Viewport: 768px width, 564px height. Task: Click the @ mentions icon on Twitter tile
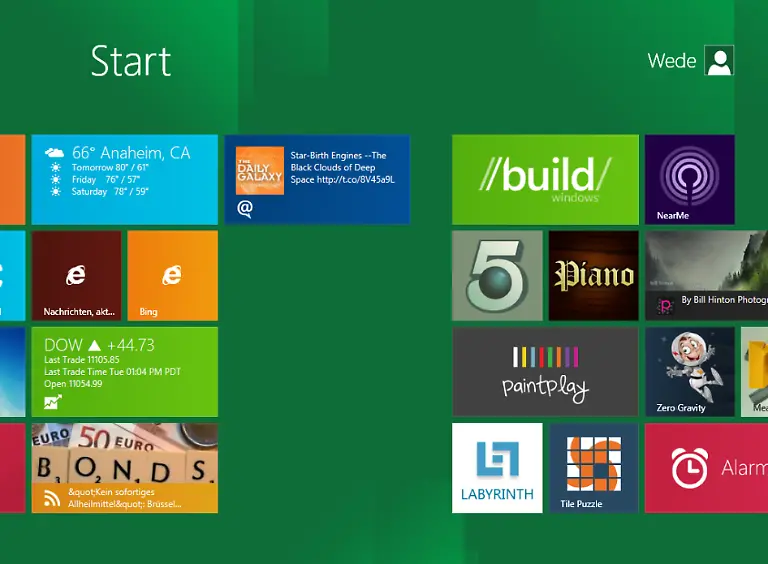tap(245, 209)
